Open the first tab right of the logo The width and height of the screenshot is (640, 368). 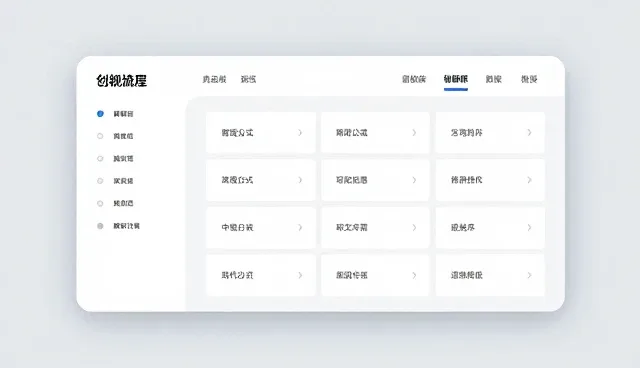214,79
